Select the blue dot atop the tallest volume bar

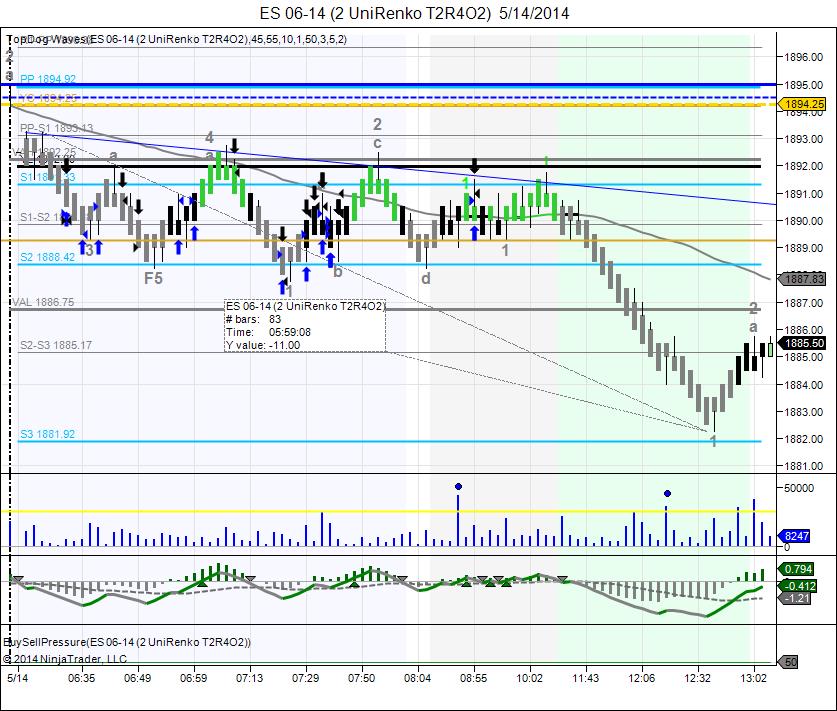click(x=458, y=486)
